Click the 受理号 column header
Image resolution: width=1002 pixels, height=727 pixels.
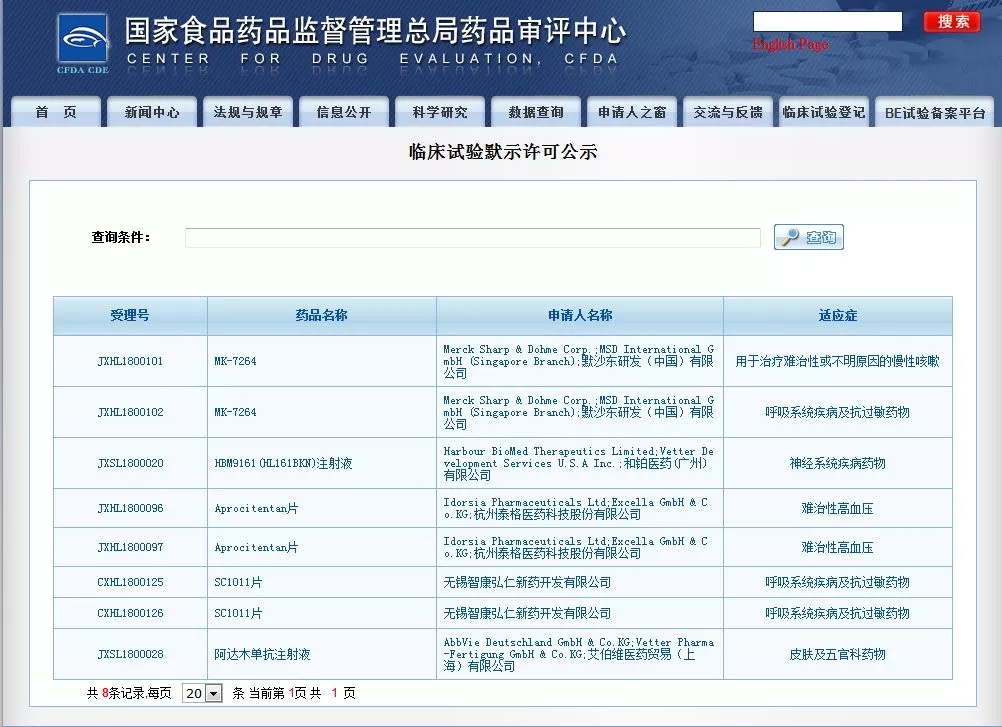point(130,316)
